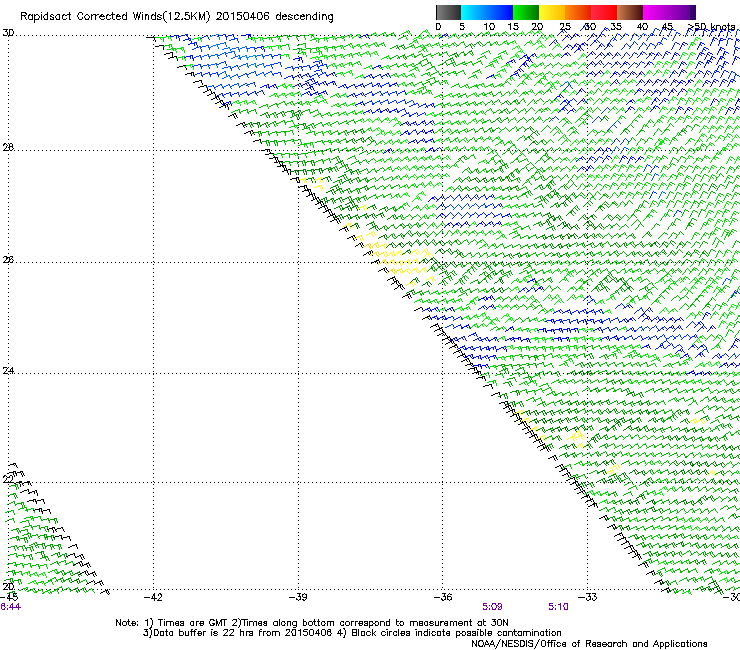740x650 pixels.
Task: Pick the brown 35–40 knots color segment
Action: pos(630,12)
